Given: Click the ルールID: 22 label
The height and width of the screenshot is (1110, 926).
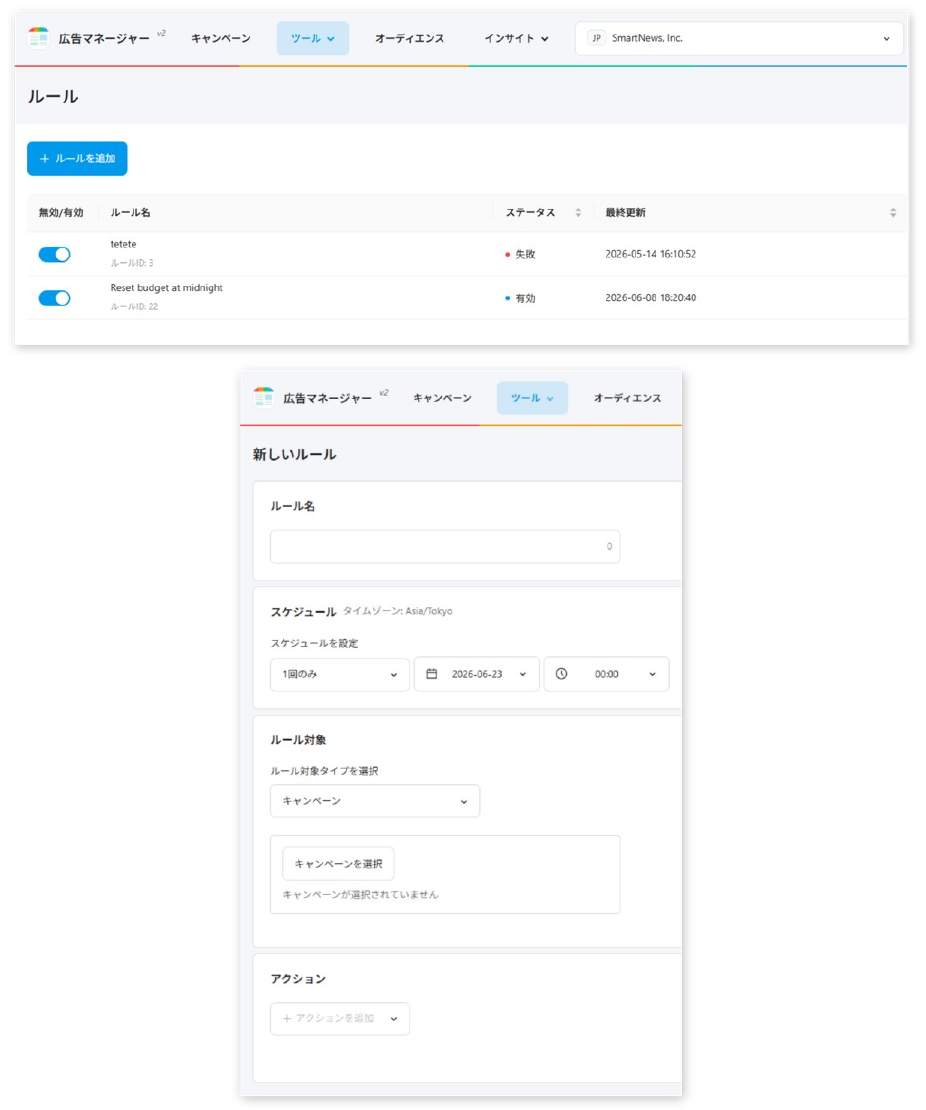Looking at the screenshot, I should pyautogui.click(x=134, y=307).
